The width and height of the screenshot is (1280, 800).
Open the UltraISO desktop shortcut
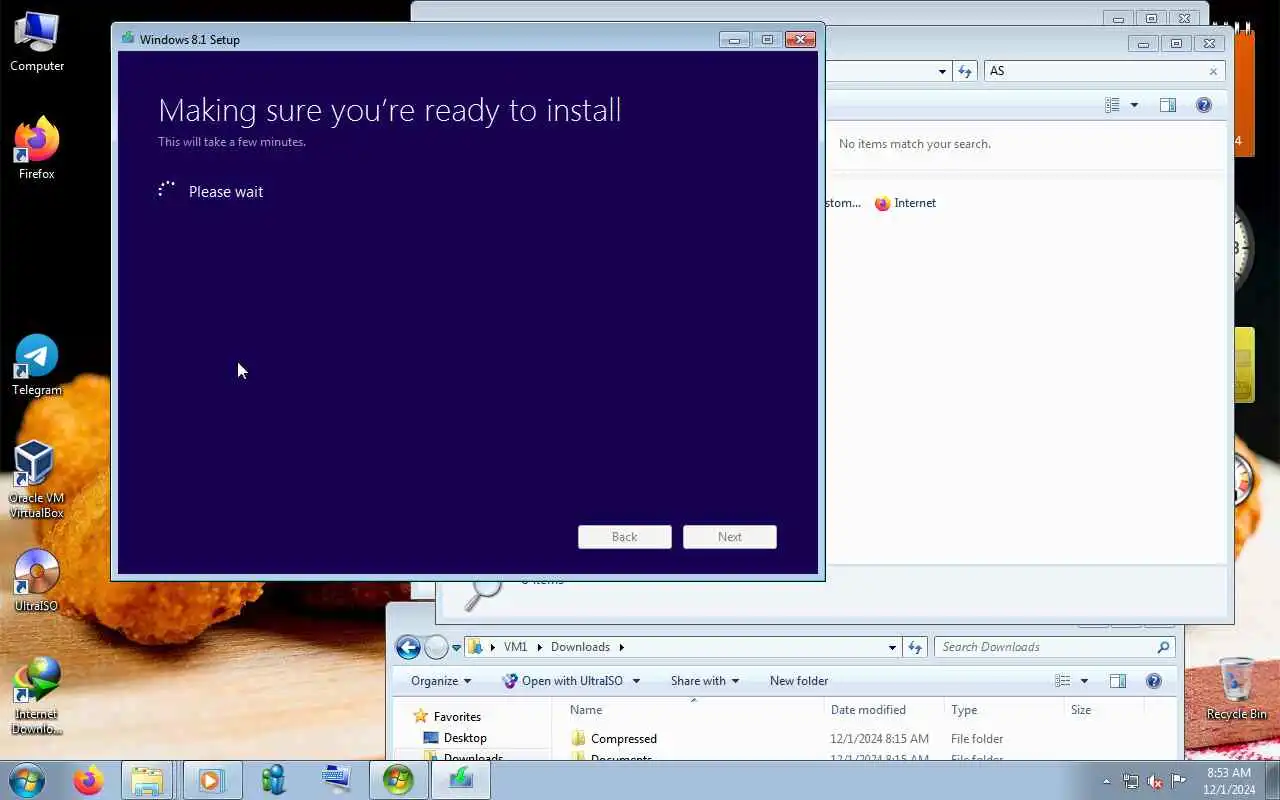[x=37, y=580]
